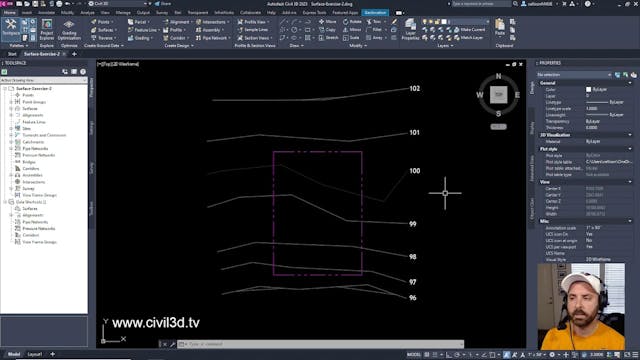
Task: Open the Analyze ribbon tab
Action: click(x=87, y=13)
